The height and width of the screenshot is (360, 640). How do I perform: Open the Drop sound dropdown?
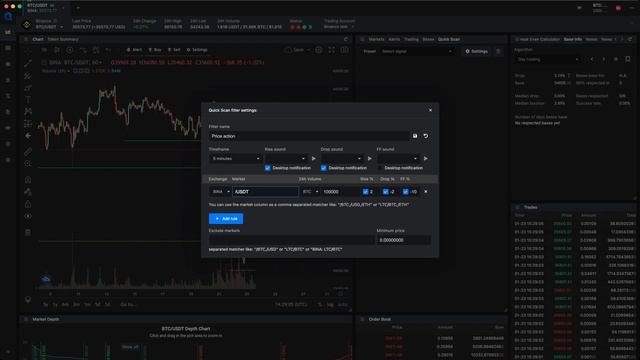(x=342, y=158)
